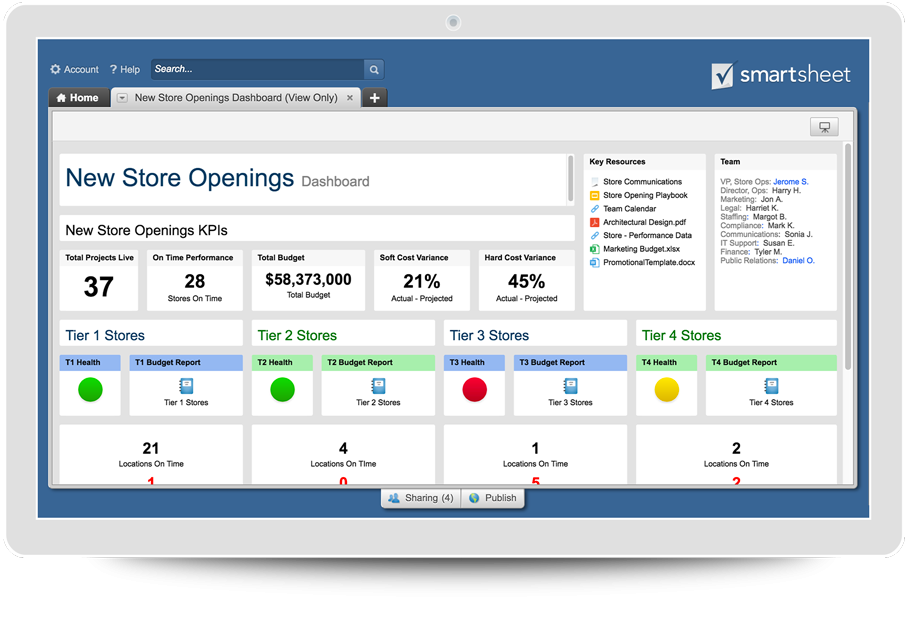Click the Marketing Budget.xlsx Excel icon

pos(594,249)
